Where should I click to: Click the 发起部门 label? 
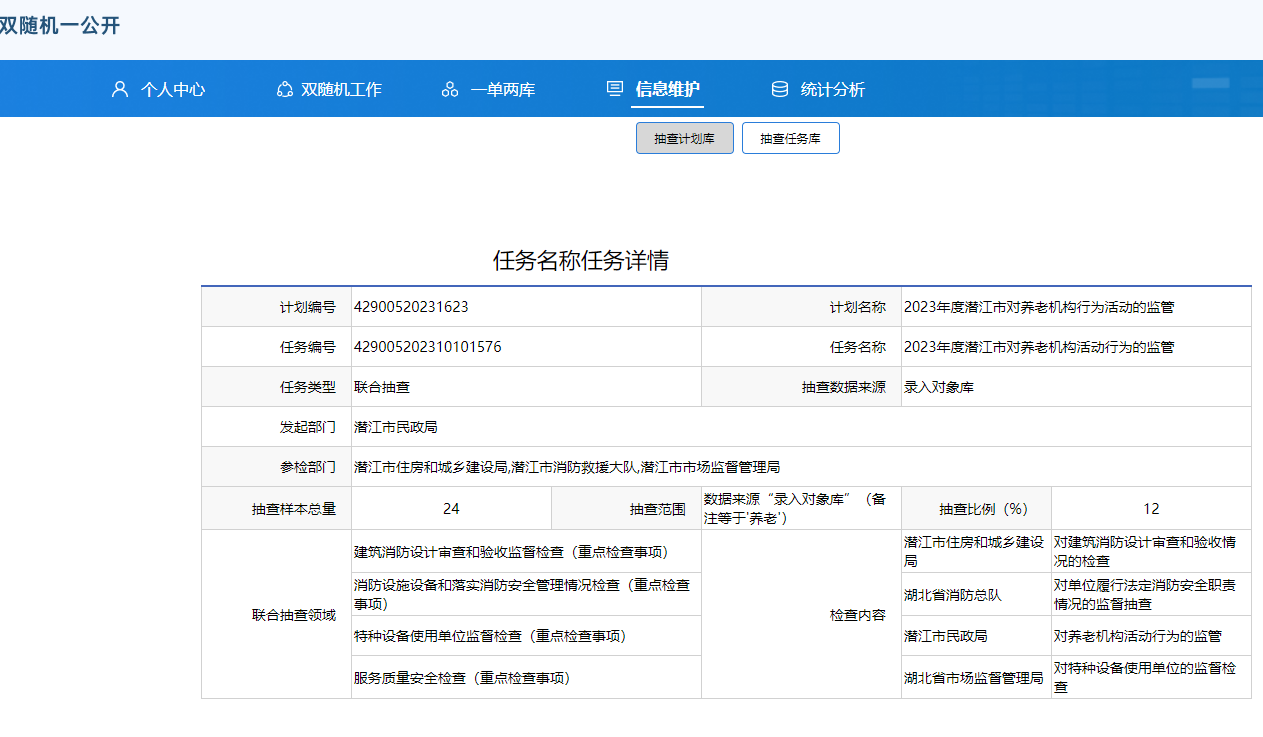pos(308,427)
